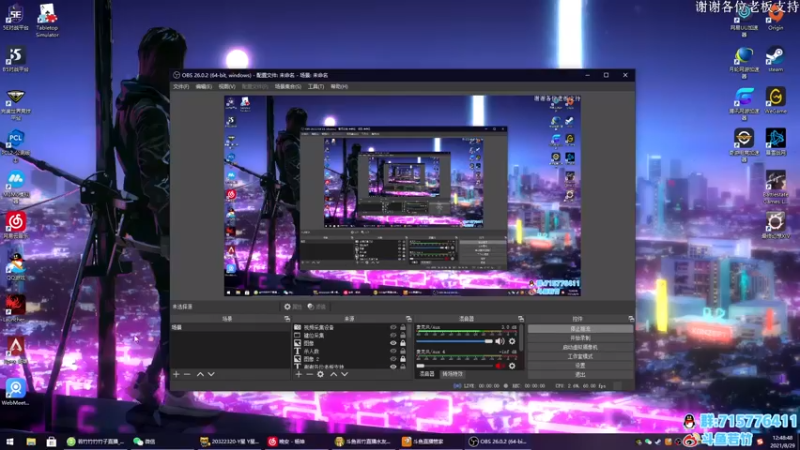Remove the selected source with the minus icon
This screenshot has height=450, width=800.
[x=309, y=374]
